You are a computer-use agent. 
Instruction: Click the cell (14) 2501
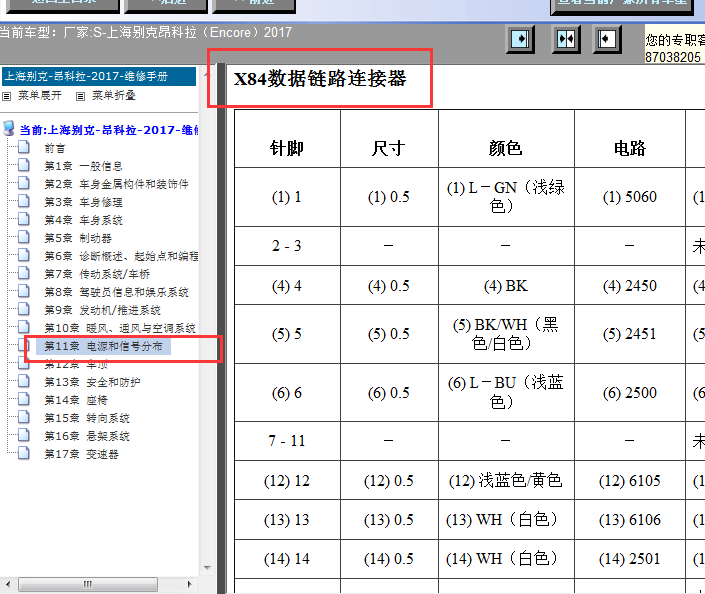pyautogui.click(x=629, y=559)
